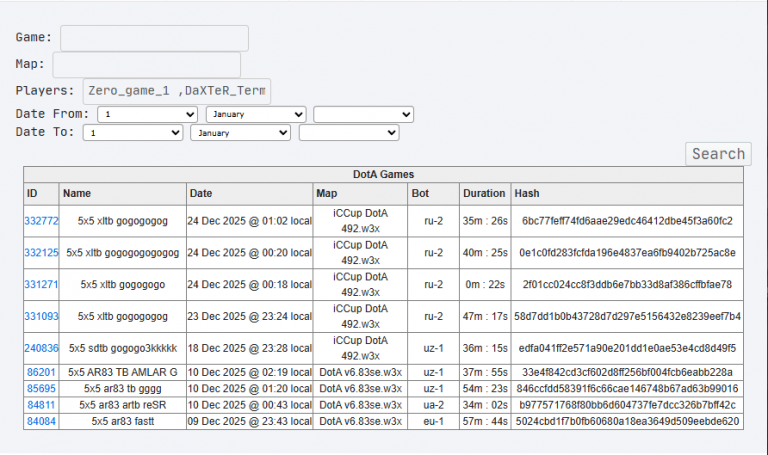The width and height of the screenshot is (768, 455).
Task: Click duration '36m : 15s'
Action: click(485, 348)
